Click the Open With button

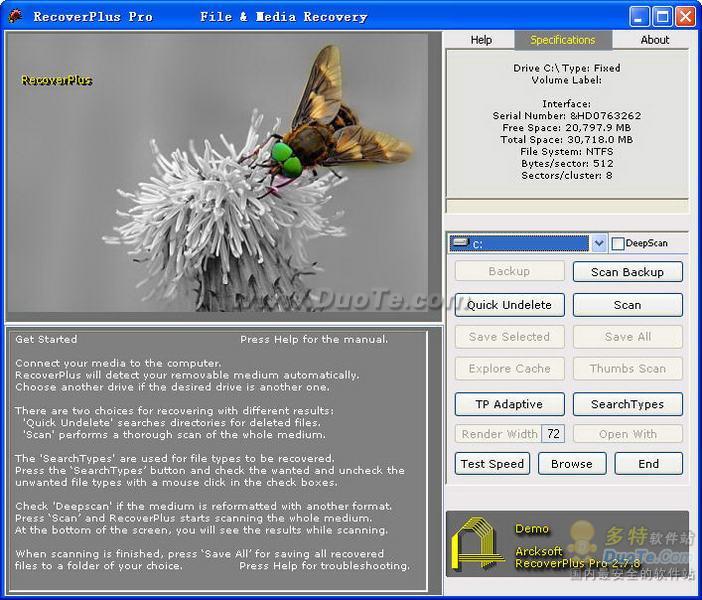(627, 434)
